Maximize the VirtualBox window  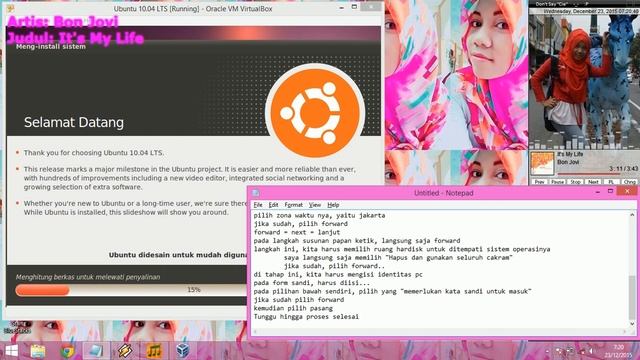pyautogui.click(x=354, y=7)
